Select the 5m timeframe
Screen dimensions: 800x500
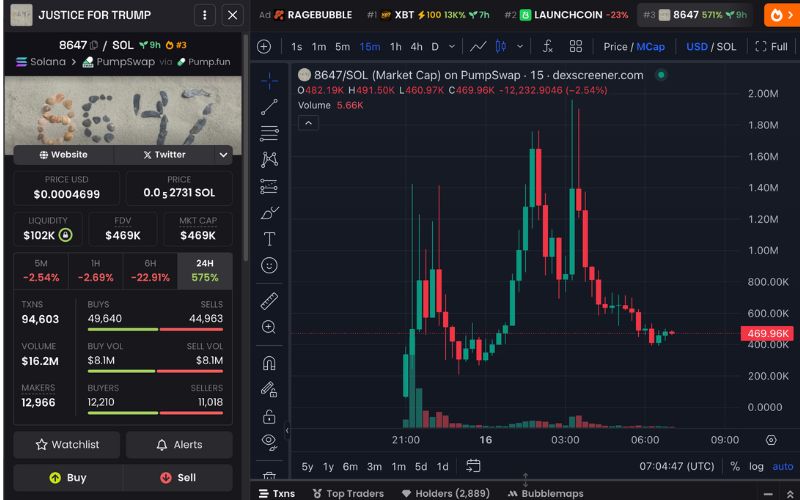tap(342, 47)
